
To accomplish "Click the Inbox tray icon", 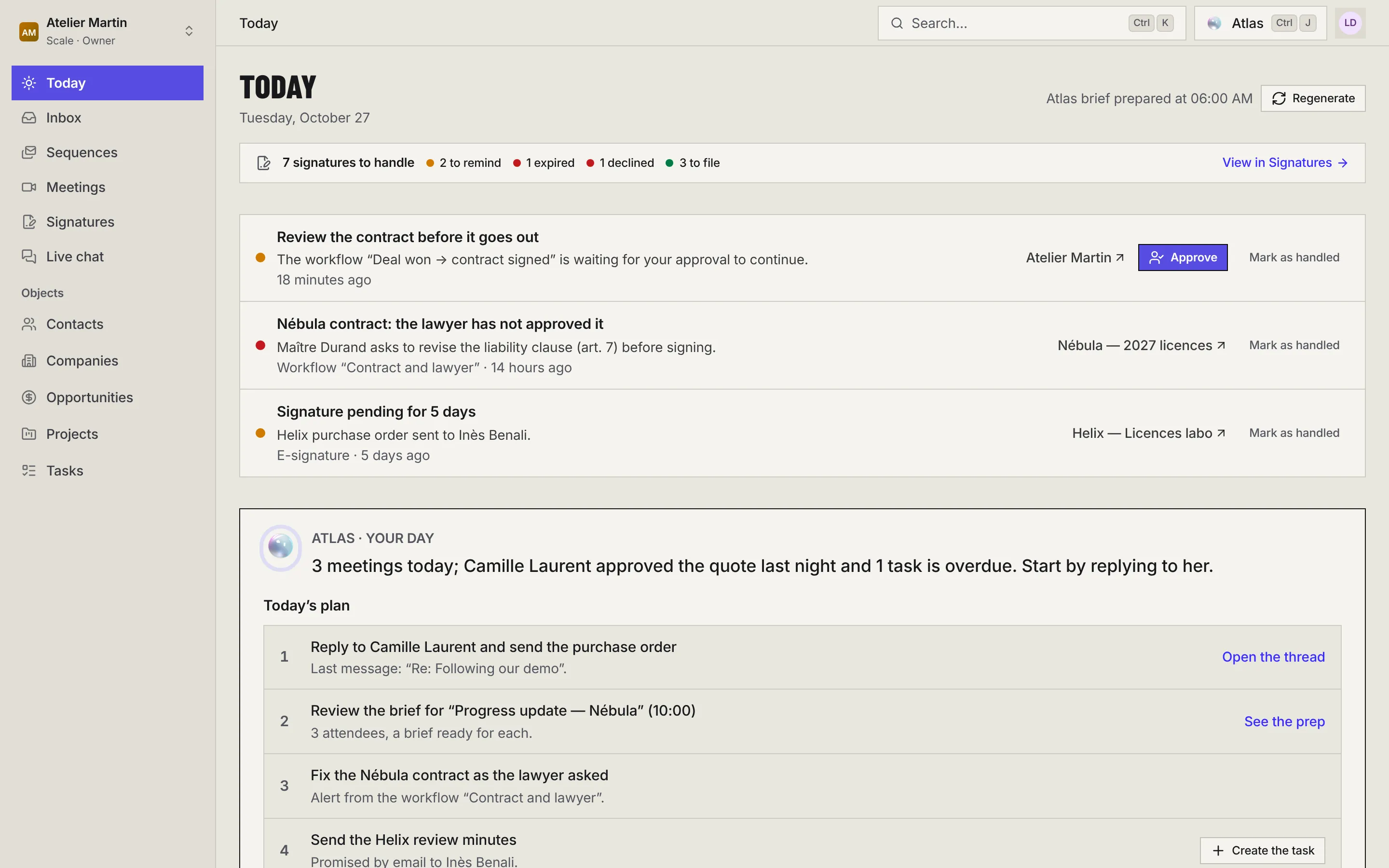I will point(29,118).
